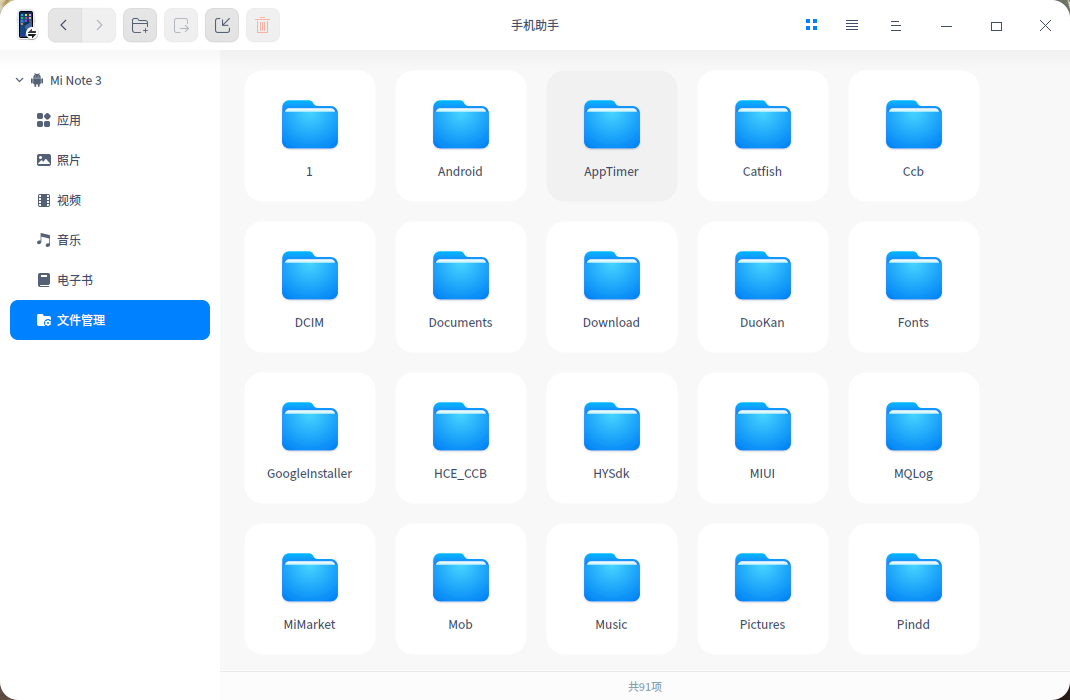Open the hamburger main menu

click(x=896, y=26)
